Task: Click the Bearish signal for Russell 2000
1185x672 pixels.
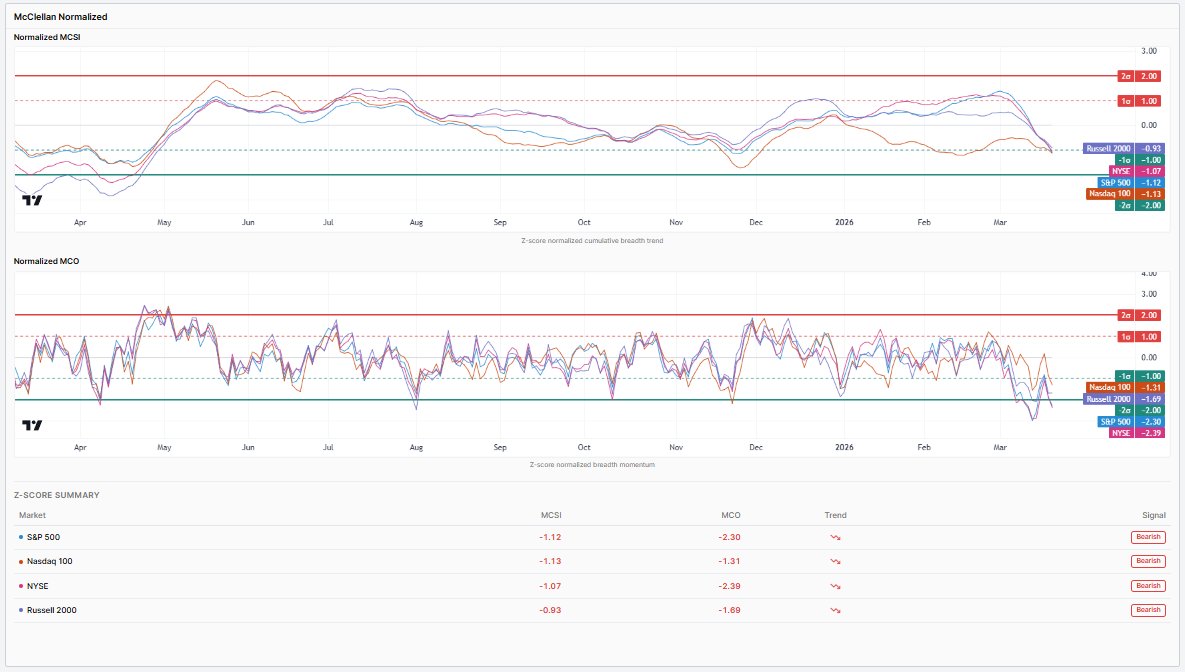Action: pos(1147,610)
